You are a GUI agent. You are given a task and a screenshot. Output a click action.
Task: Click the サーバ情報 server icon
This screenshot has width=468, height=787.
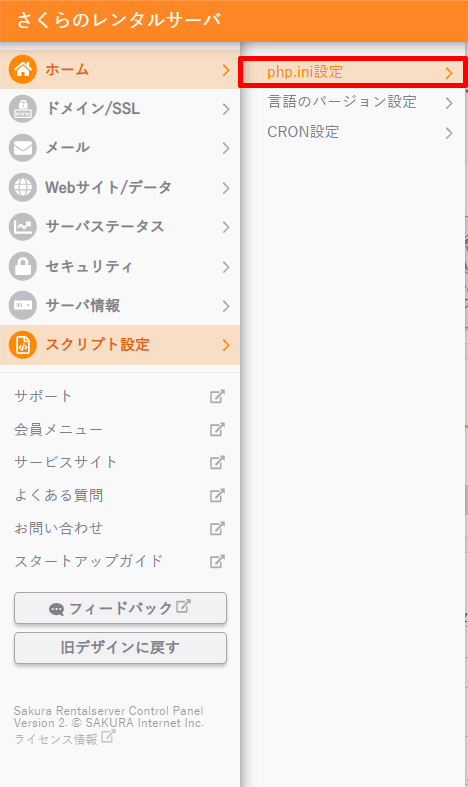tap(23, 305)
